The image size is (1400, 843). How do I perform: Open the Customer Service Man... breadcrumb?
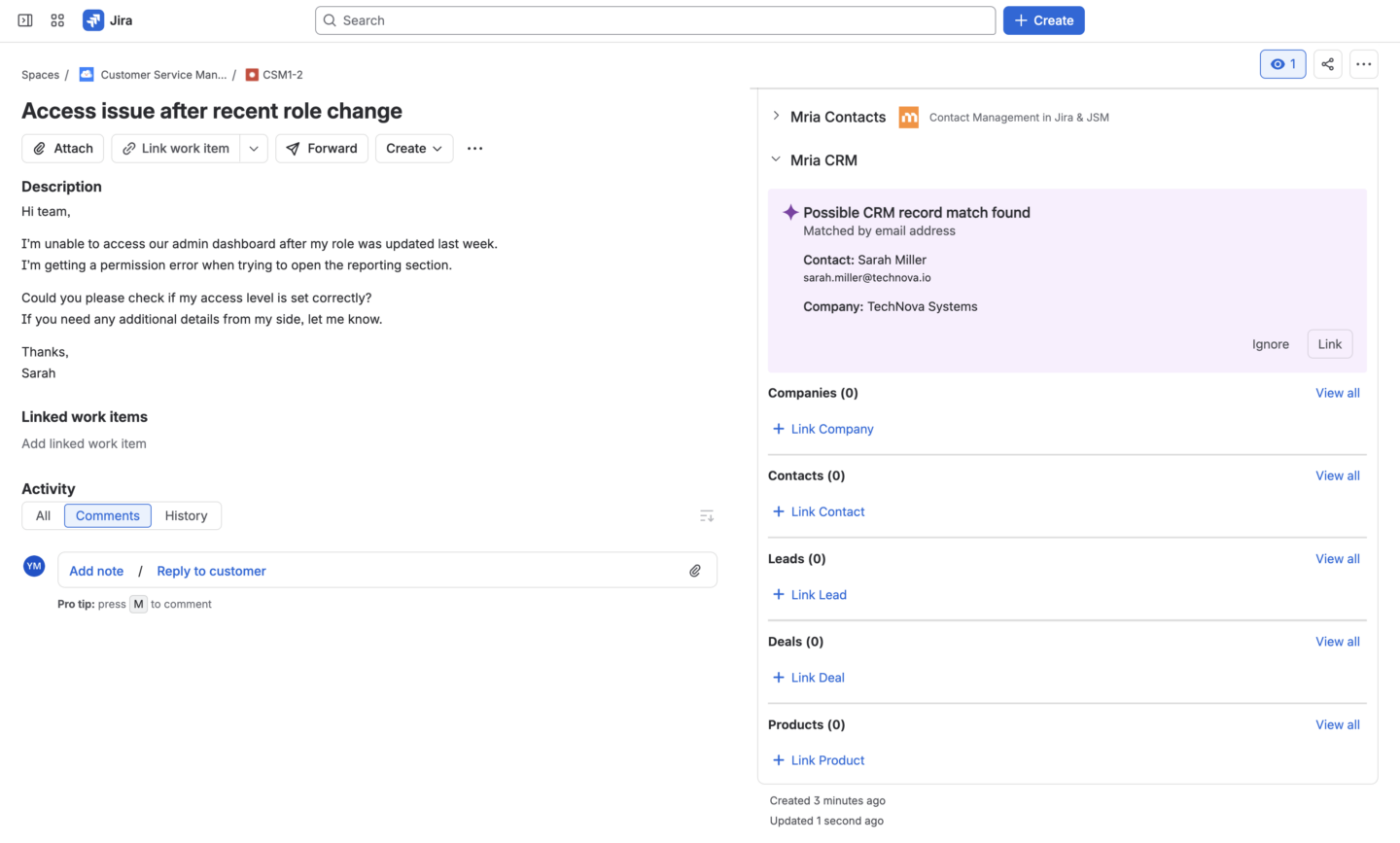click(163, 75)
